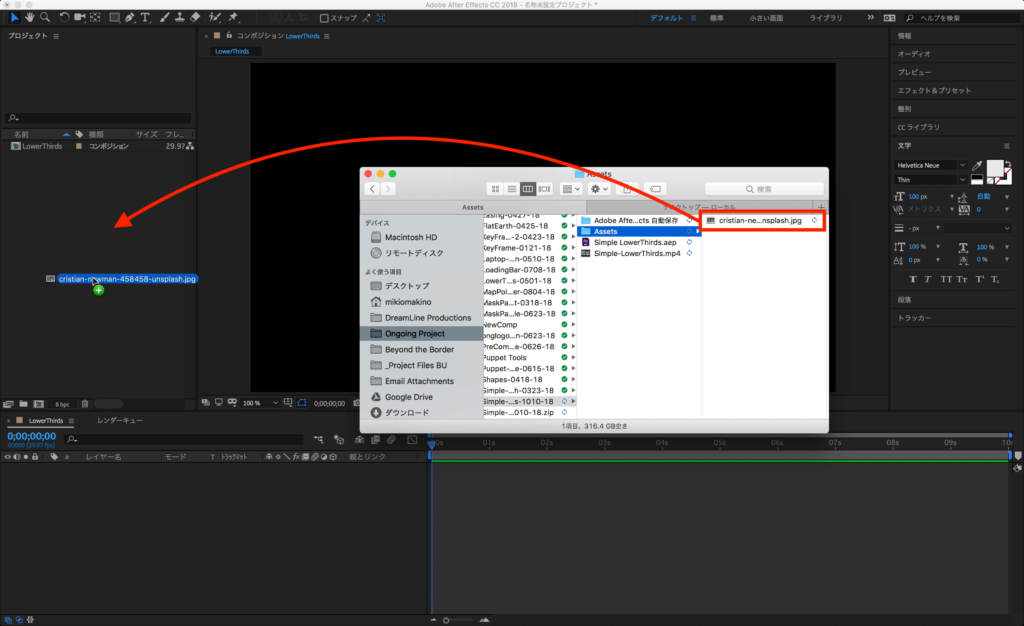The image size is (1024, 626).
Task: Open the text fill color swatch
Action: 995,168
